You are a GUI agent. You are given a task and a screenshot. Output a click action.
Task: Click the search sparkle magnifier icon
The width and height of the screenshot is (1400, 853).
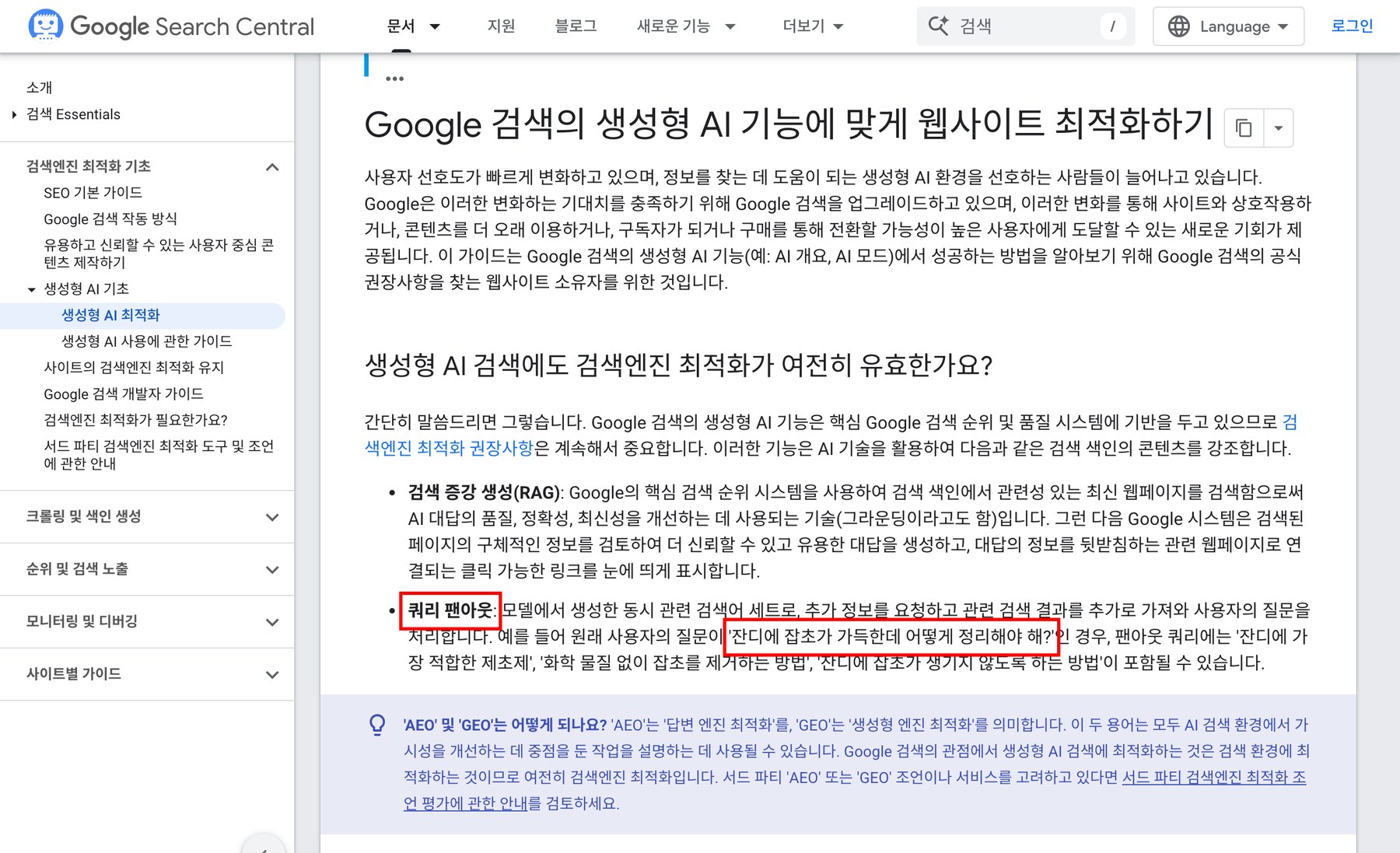tap(938, 26)
